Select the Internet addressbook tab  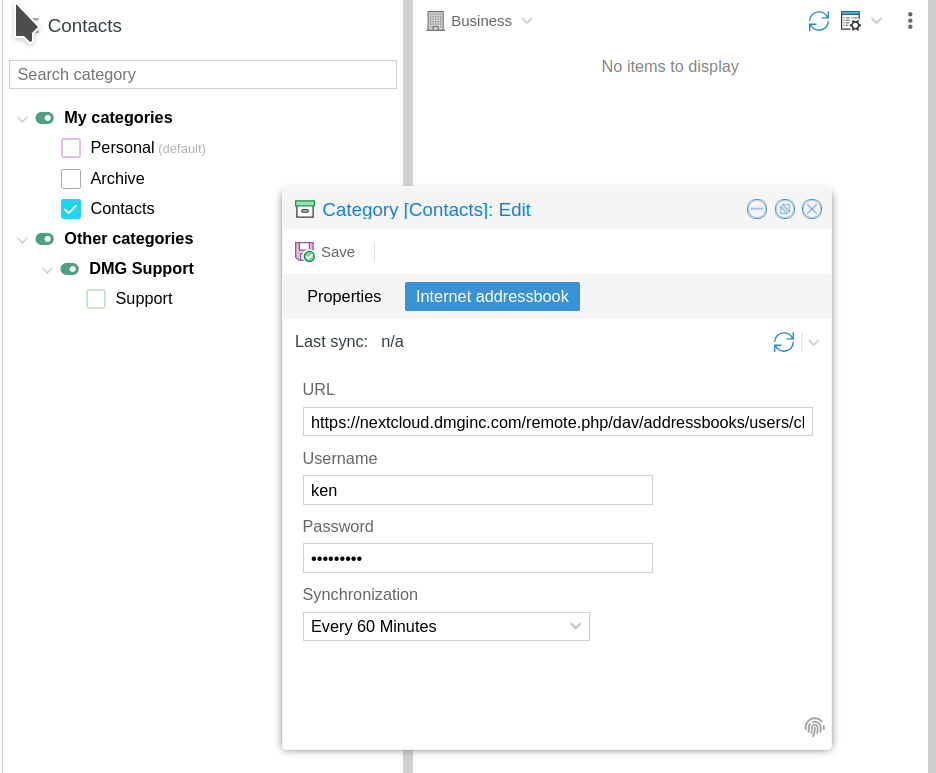tap(492, 297)
